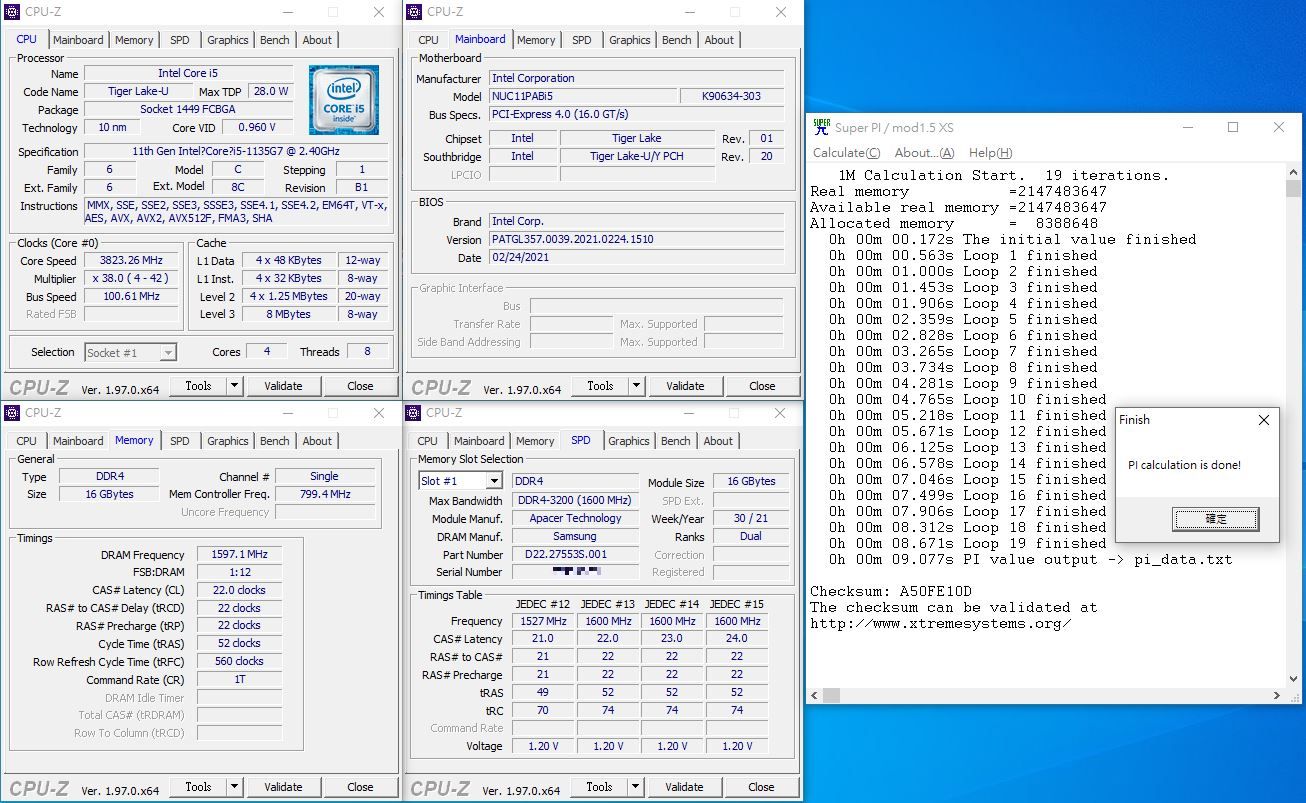
Task: Click the CPU-Z icon in the CPU window title bar
Action: [12, 12]
